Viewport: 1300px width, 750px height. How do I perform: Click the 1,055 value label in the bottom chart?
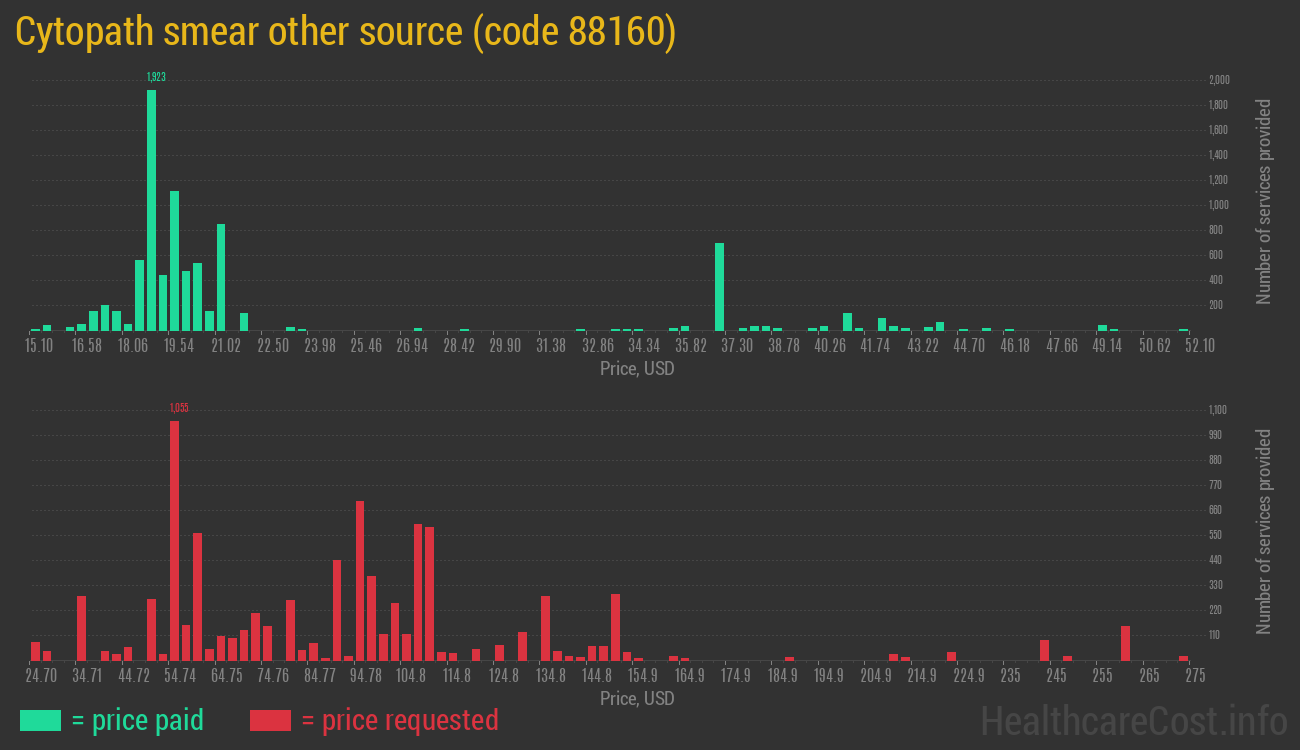coord(179,408)
